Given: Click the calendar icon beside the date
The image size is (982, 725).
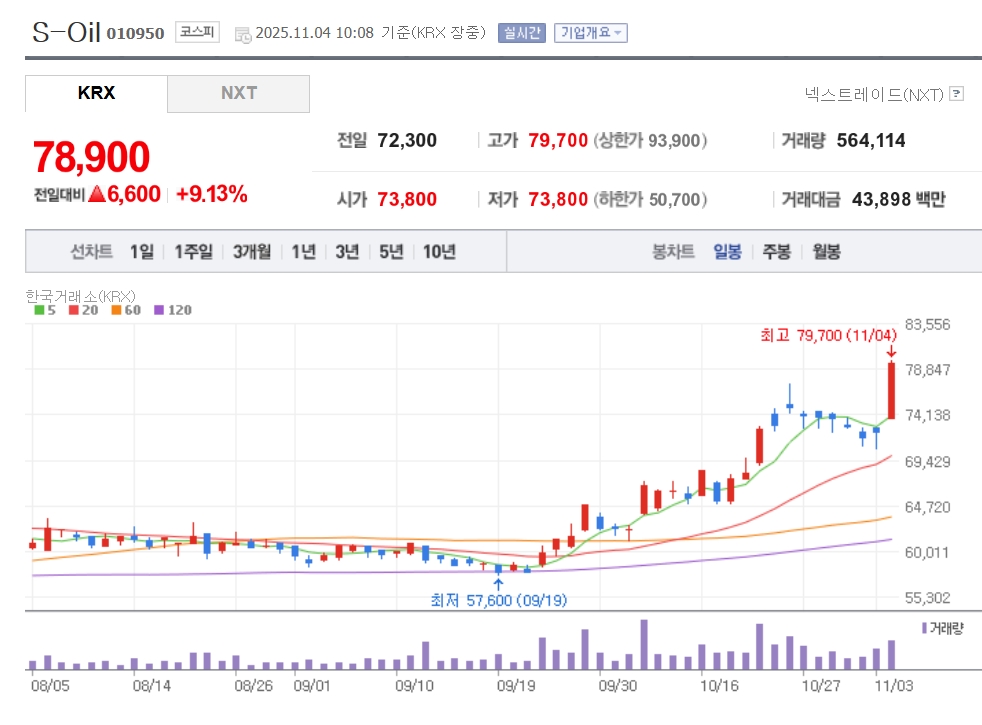Looking at the screenshot, I should tap(243, 34).
